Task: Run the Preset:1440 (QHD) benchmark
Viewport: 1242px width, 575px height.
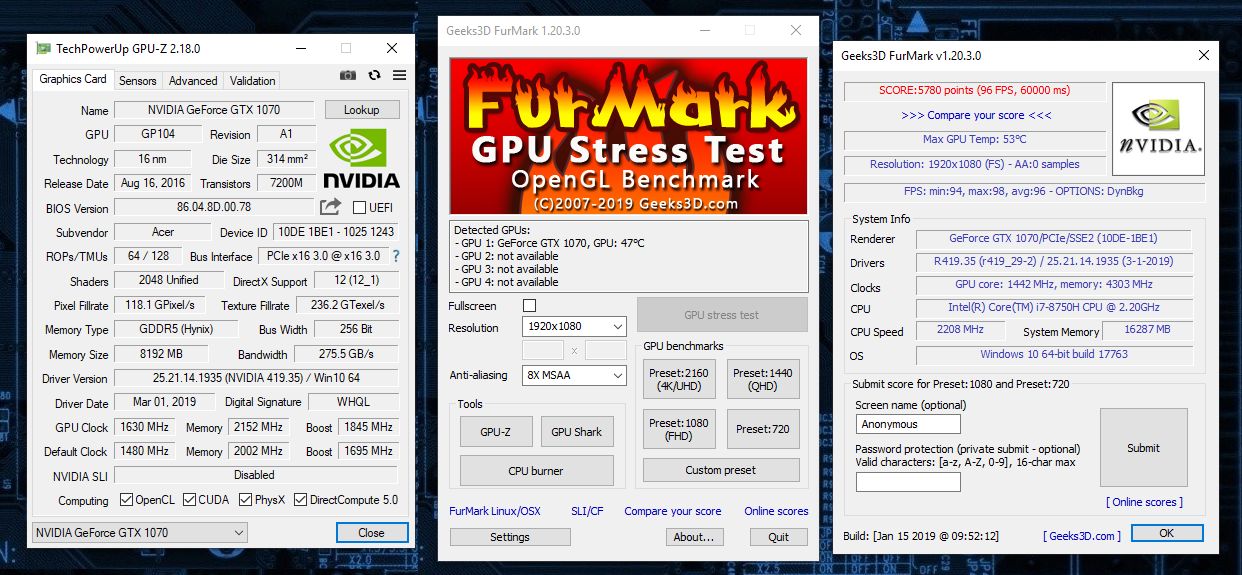Action: [763, 380]
